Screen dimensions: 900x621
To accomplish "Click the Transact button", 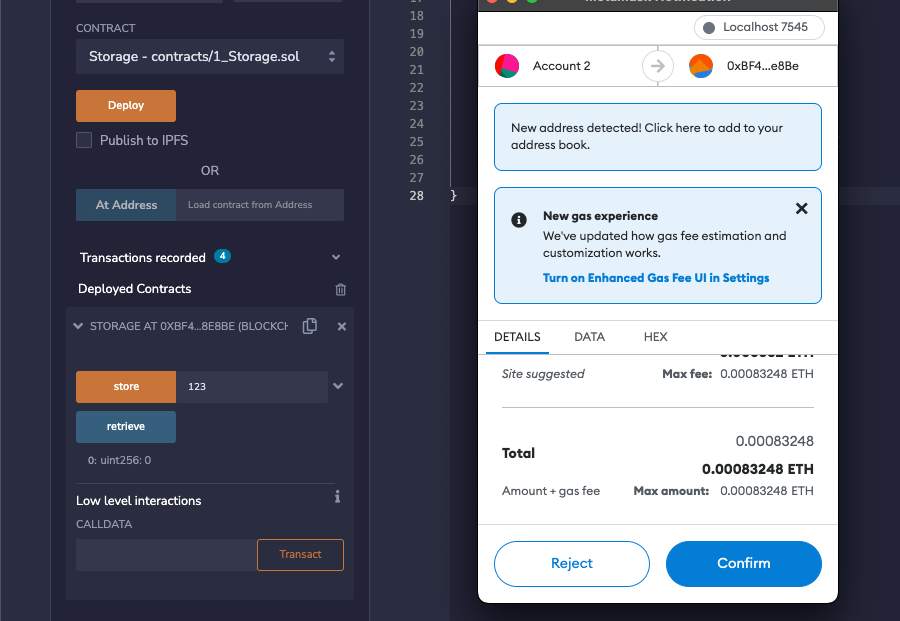I will click(x=300, y=555).
